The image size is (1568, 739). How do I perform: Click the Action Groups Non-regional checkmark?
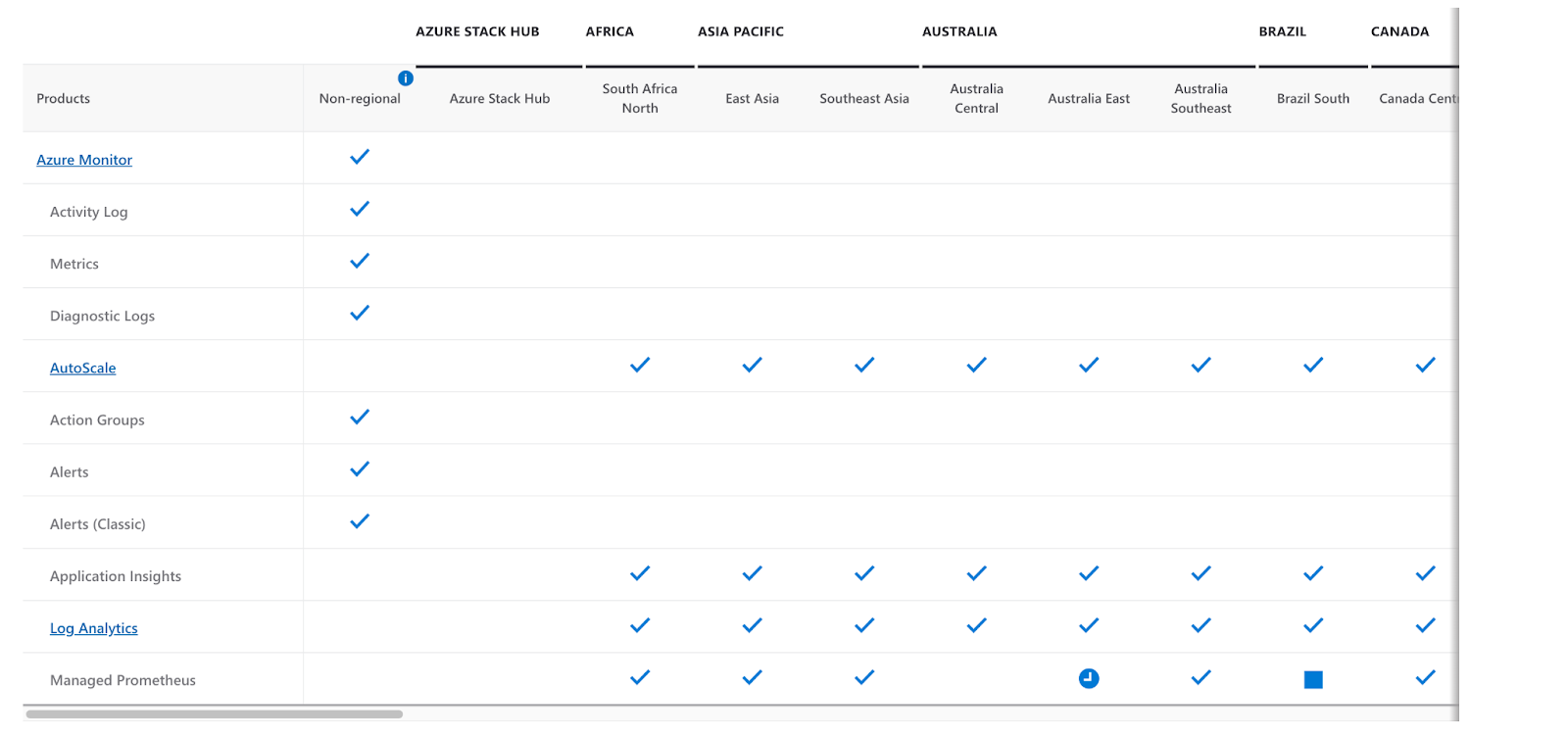pyautogui.click(x=360, y=417)
